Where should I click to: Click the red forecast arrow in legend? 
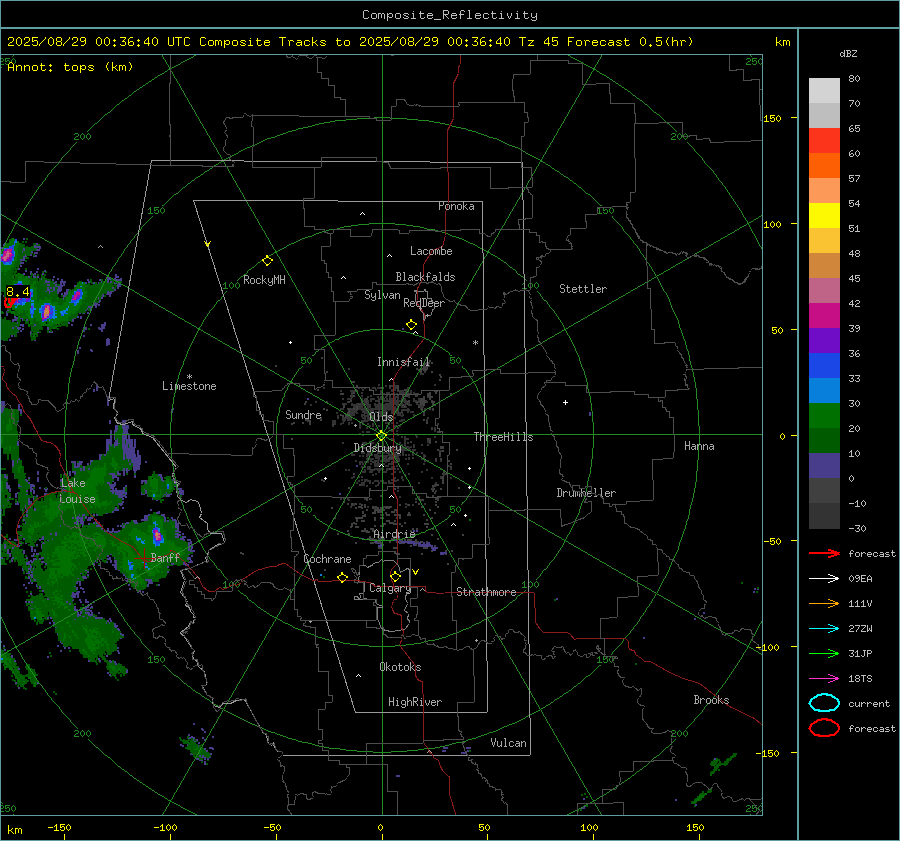coord(824,553)
